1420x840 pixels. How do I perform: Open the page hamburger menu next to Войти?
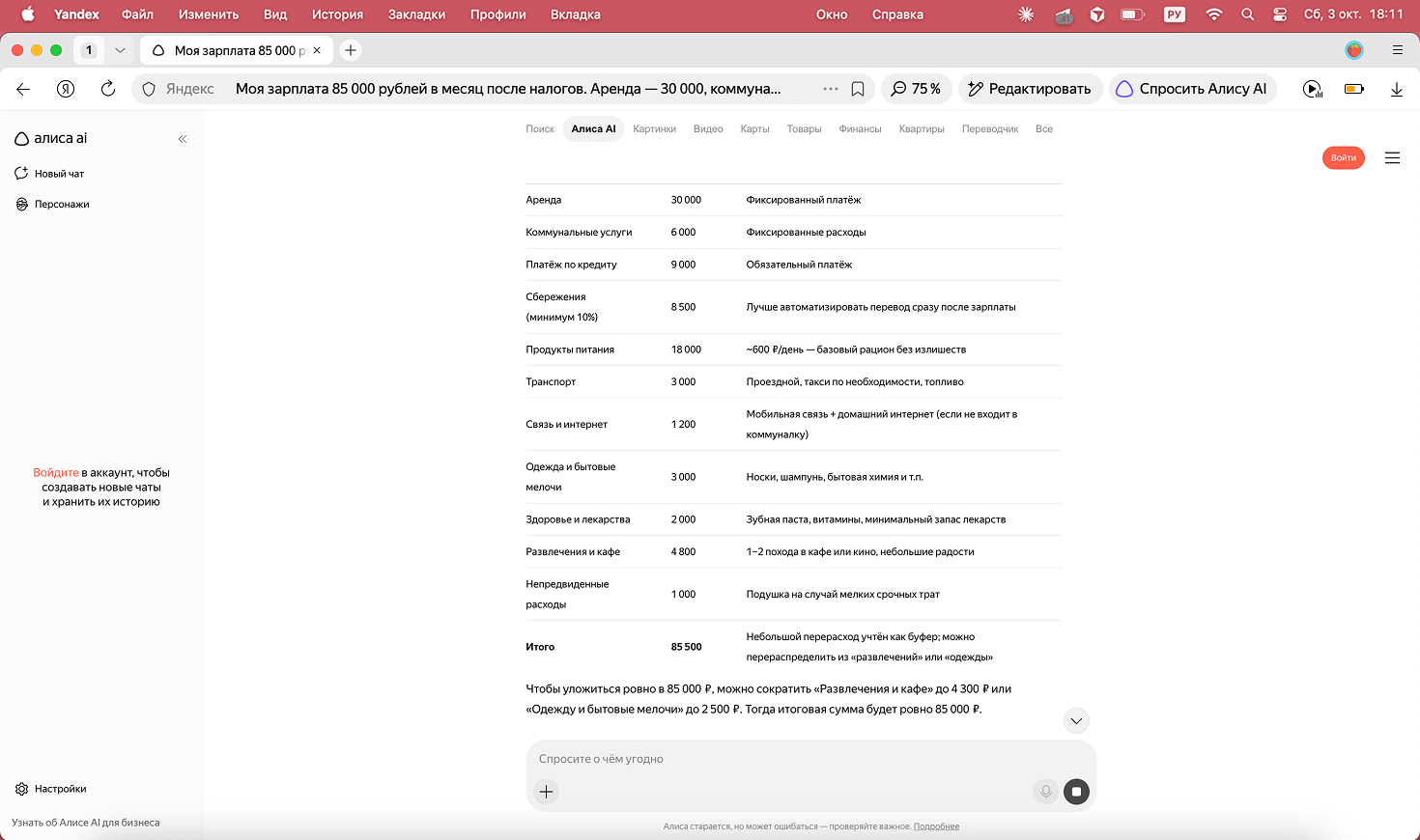point(1392,157)
